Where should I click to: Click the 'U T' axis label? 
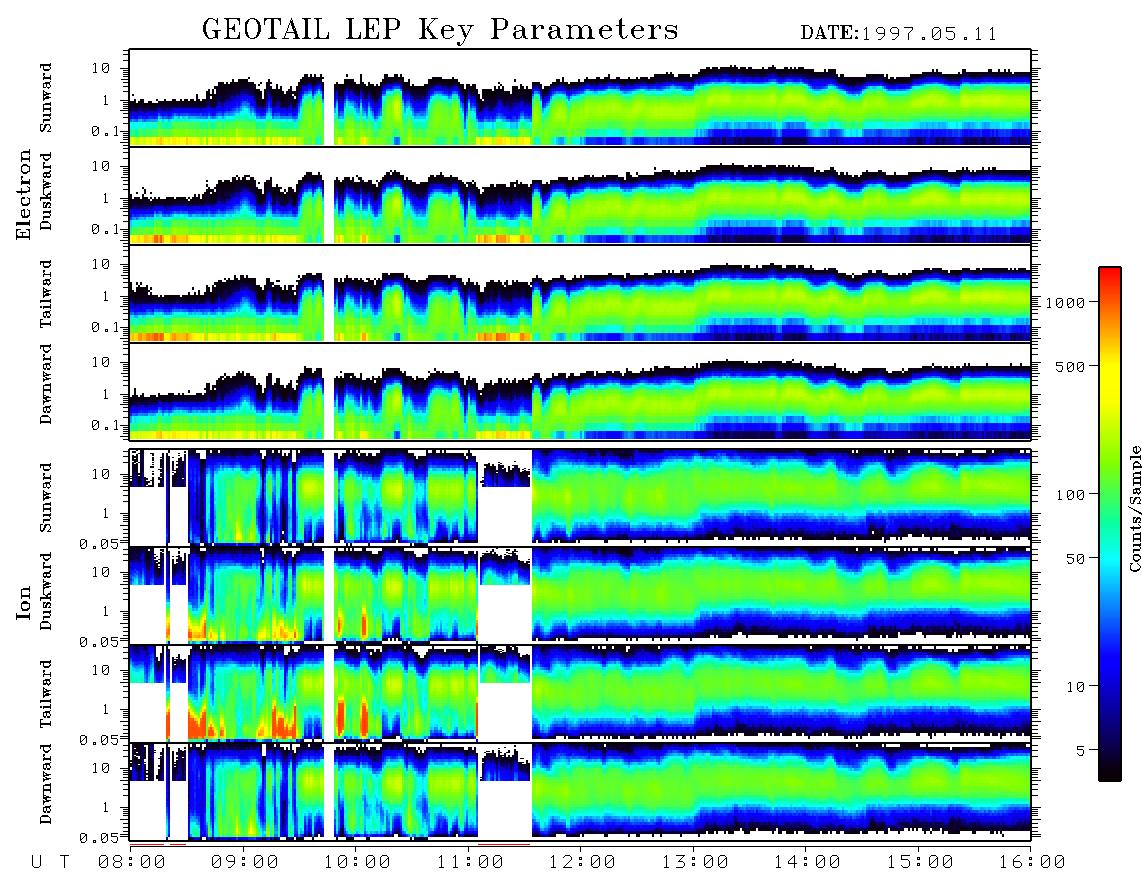point(50,862)
